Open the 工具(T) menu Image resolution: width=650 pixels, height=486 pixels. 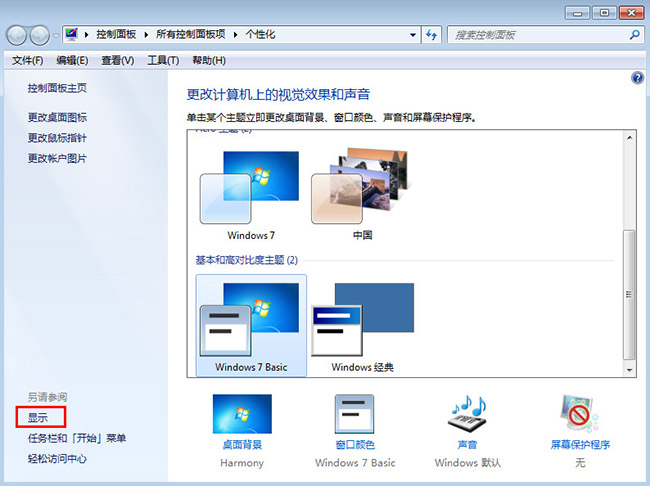pyautogui.click(x=163, y=61)
